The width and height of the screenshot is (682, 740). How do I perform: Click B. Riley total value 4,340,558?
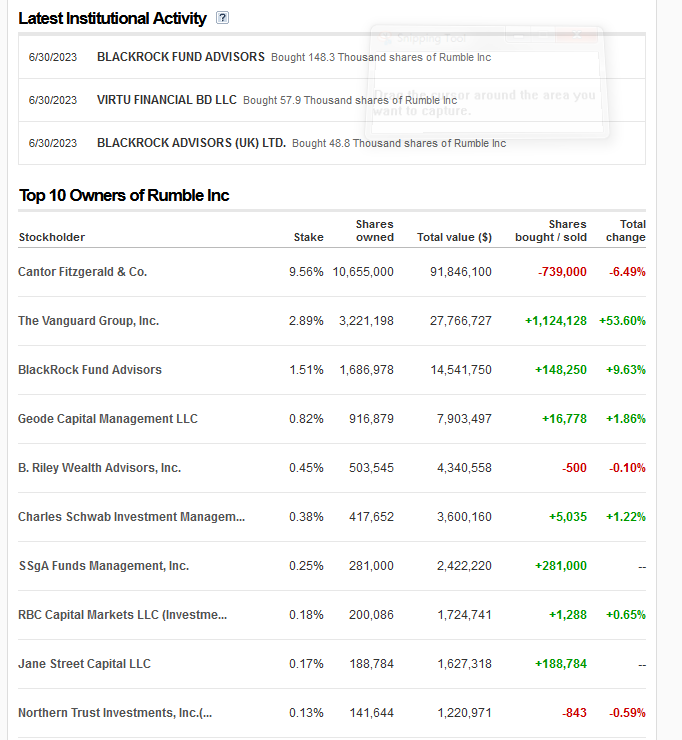click(464, 468)
